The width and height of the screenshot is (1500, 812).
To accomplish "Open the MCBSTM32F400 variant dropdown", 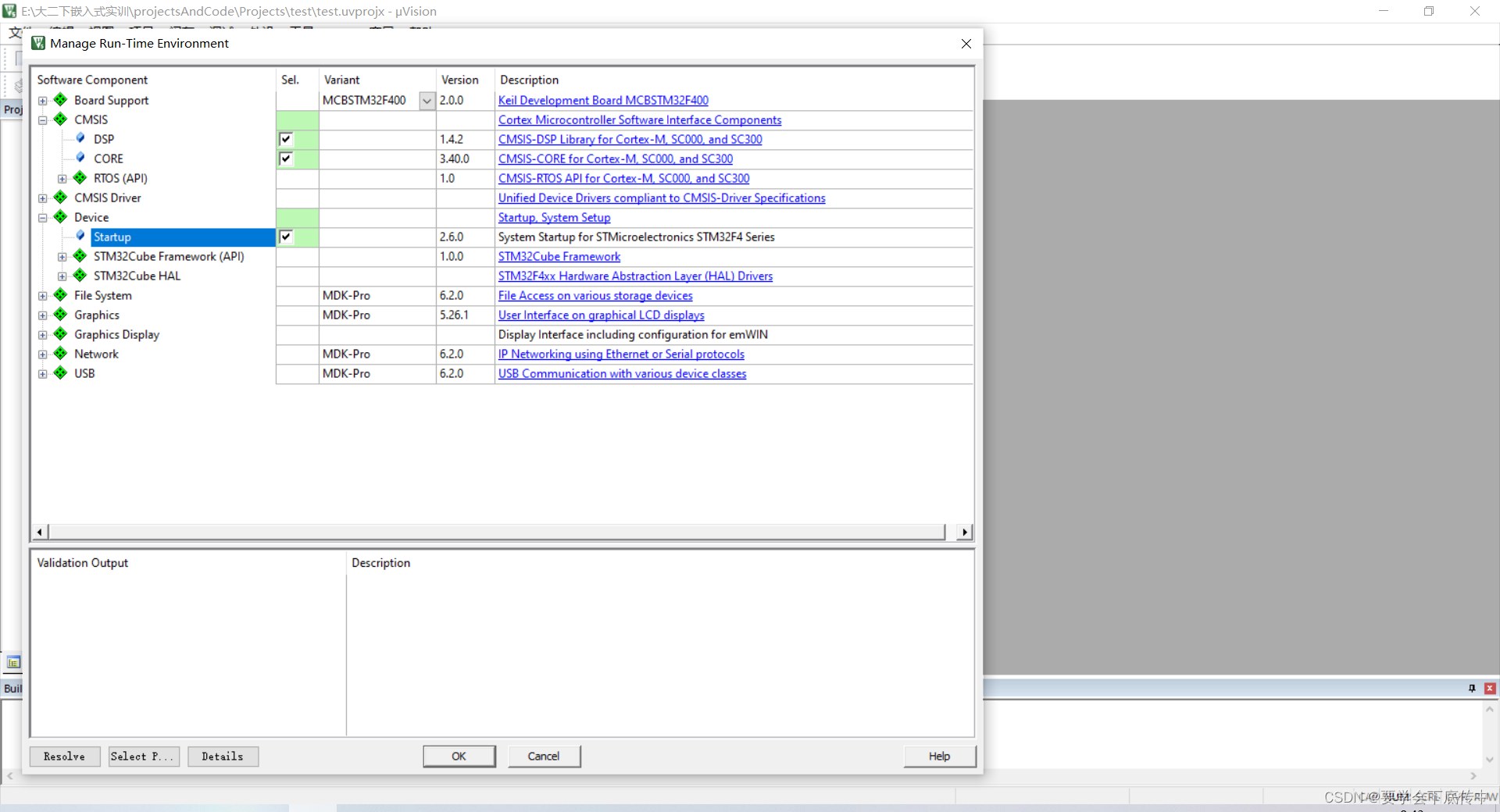I will pyautogui.click(x=427, y=101).
